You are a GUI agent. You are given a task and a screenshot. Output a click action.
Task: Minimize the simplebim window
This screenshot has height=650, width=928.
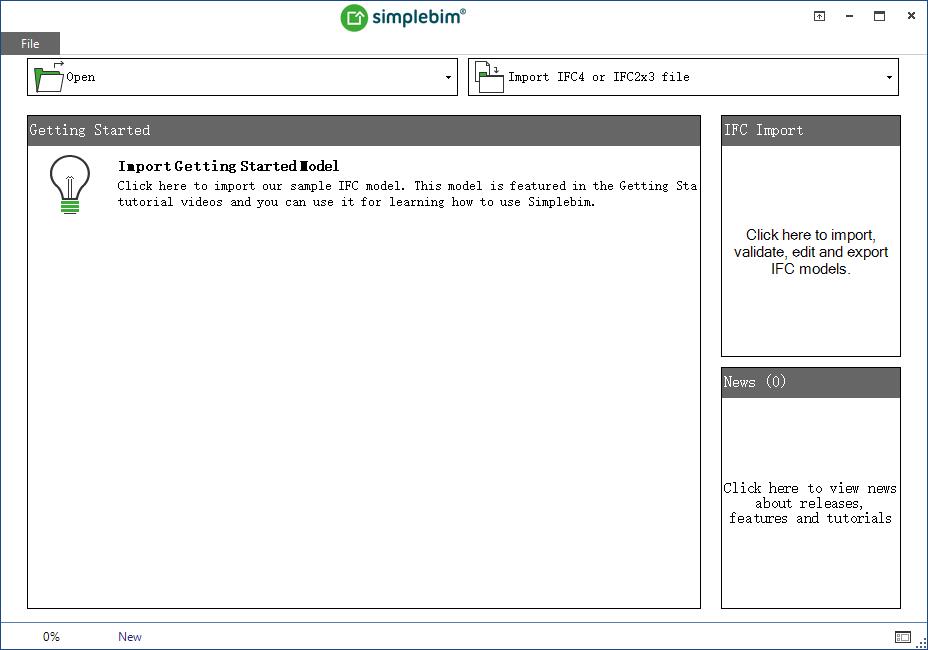pyautogui.click(x=849, y=16)
